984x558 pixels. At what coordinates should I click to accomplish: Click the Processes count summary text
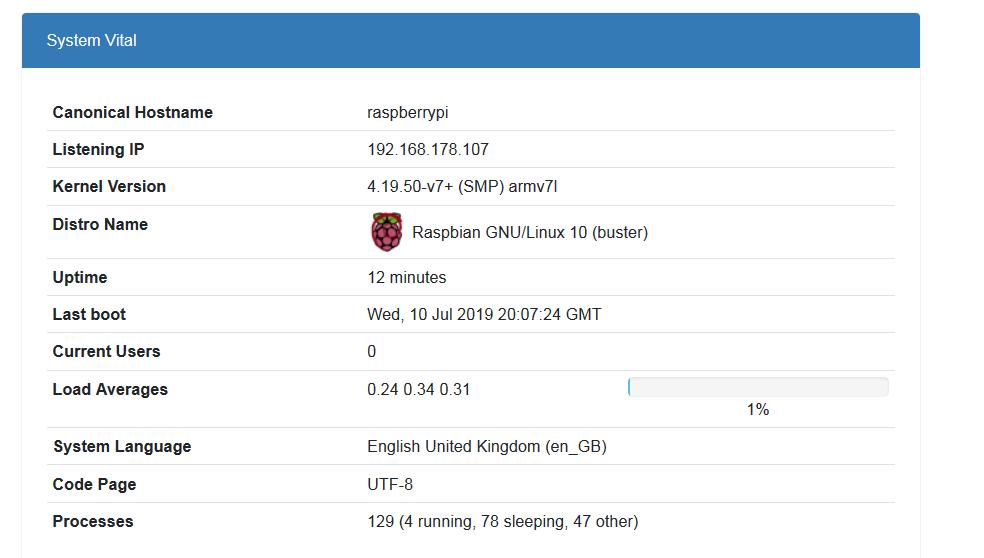click(x=502, y=522)
